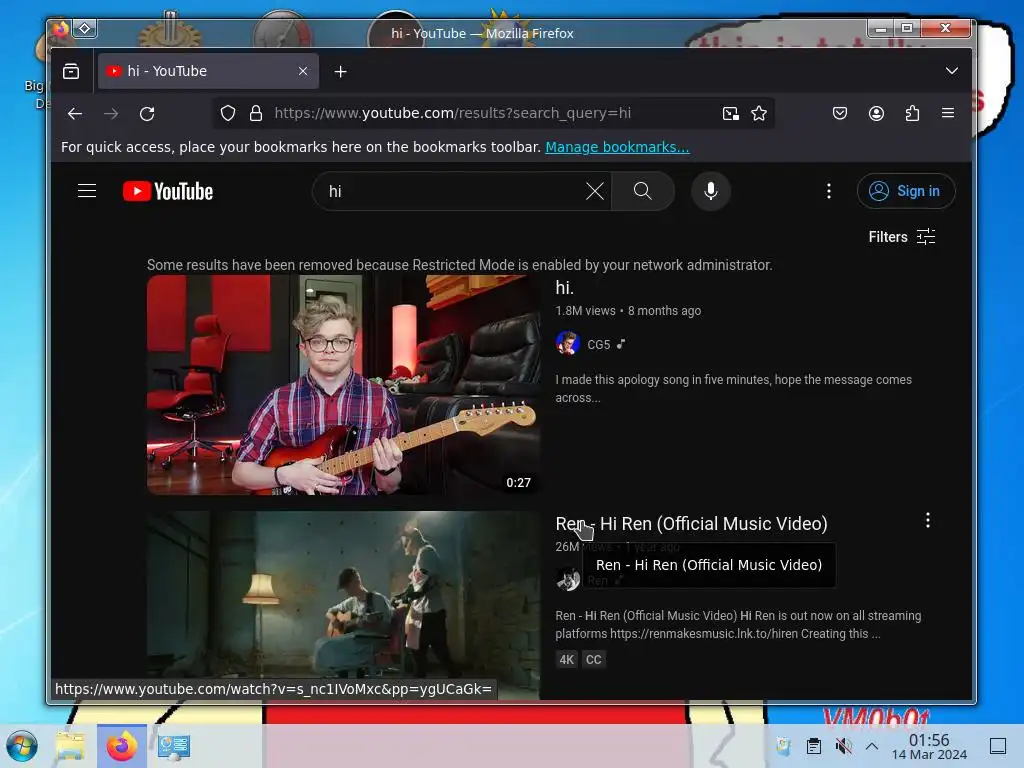This screenshot has width=1024, height=768.
Task: Play the 'hi.' video thumbnail
Action: tap(344, 385)
